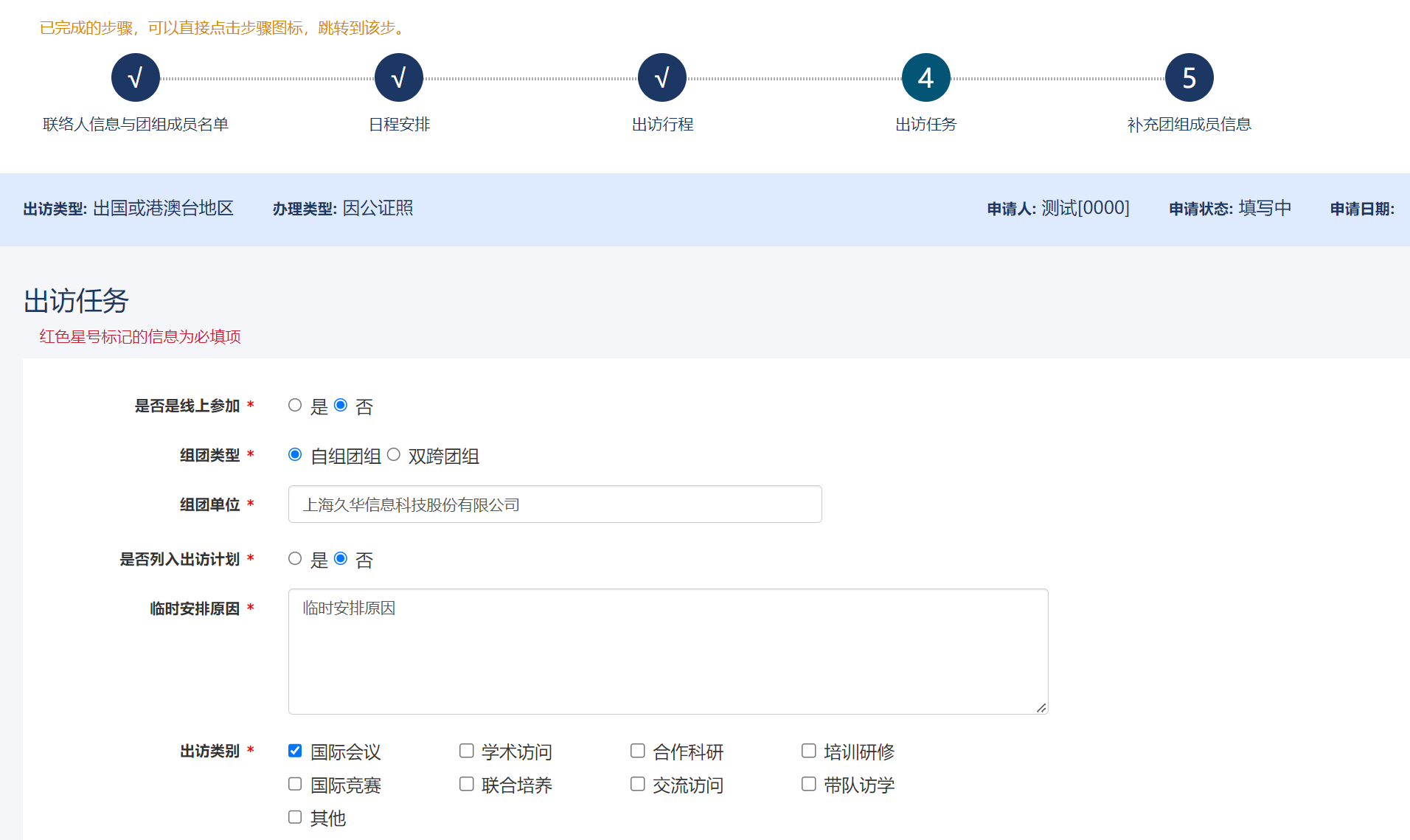Enable the 学术访问 checkbox
1410x840 pixels.
[x=466, y=751]
